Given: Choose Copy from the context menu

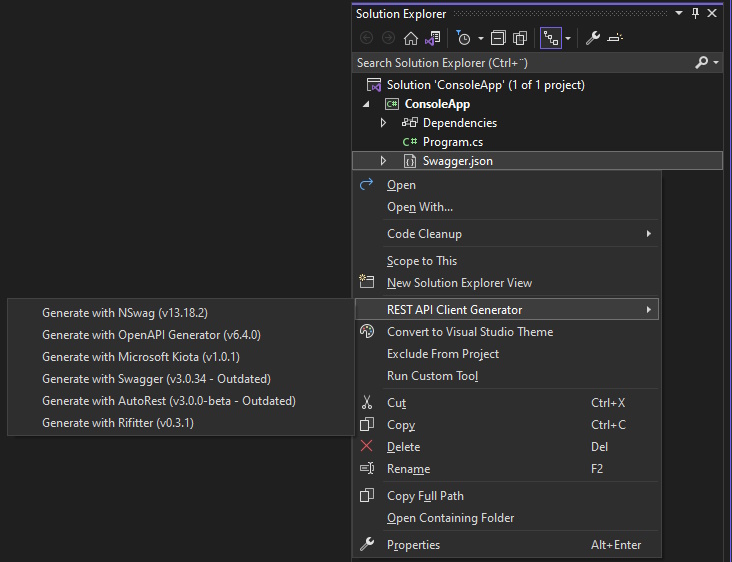Looking at the screenshot, I should pos(508,425).
